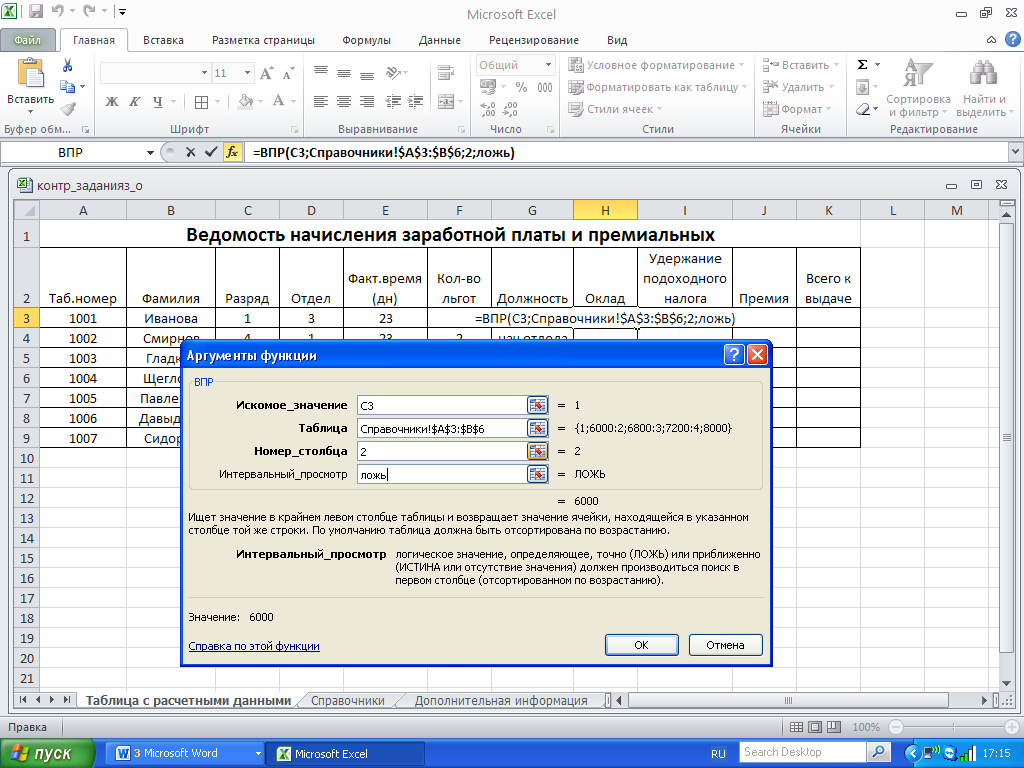
Task: Click the zoom slider in status bar
Action: (x=953, y=727)
